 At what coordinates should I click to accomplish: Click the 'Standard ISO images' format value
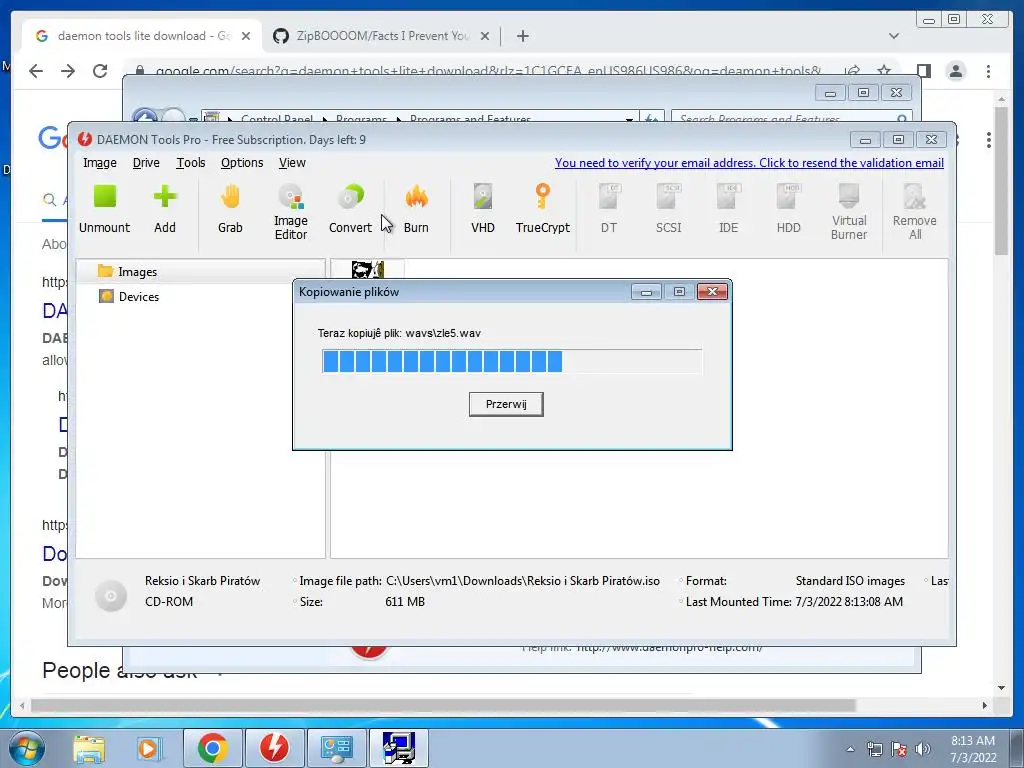point(850,581)
